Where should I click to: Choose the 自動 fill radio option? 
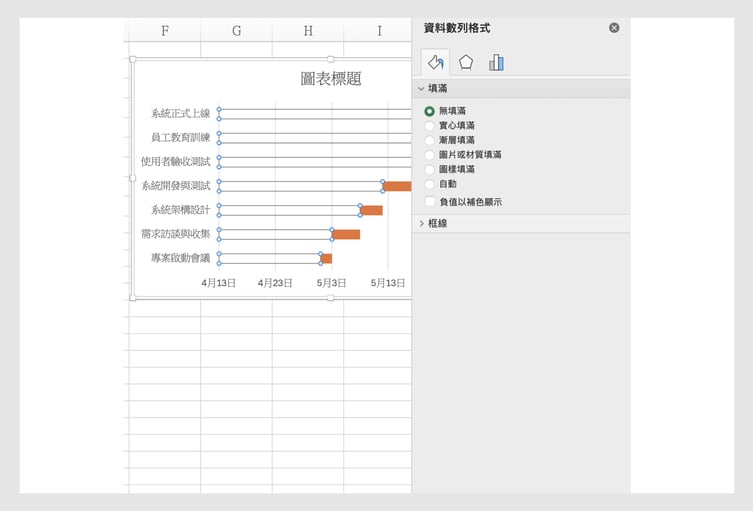(x=429, y=184)
